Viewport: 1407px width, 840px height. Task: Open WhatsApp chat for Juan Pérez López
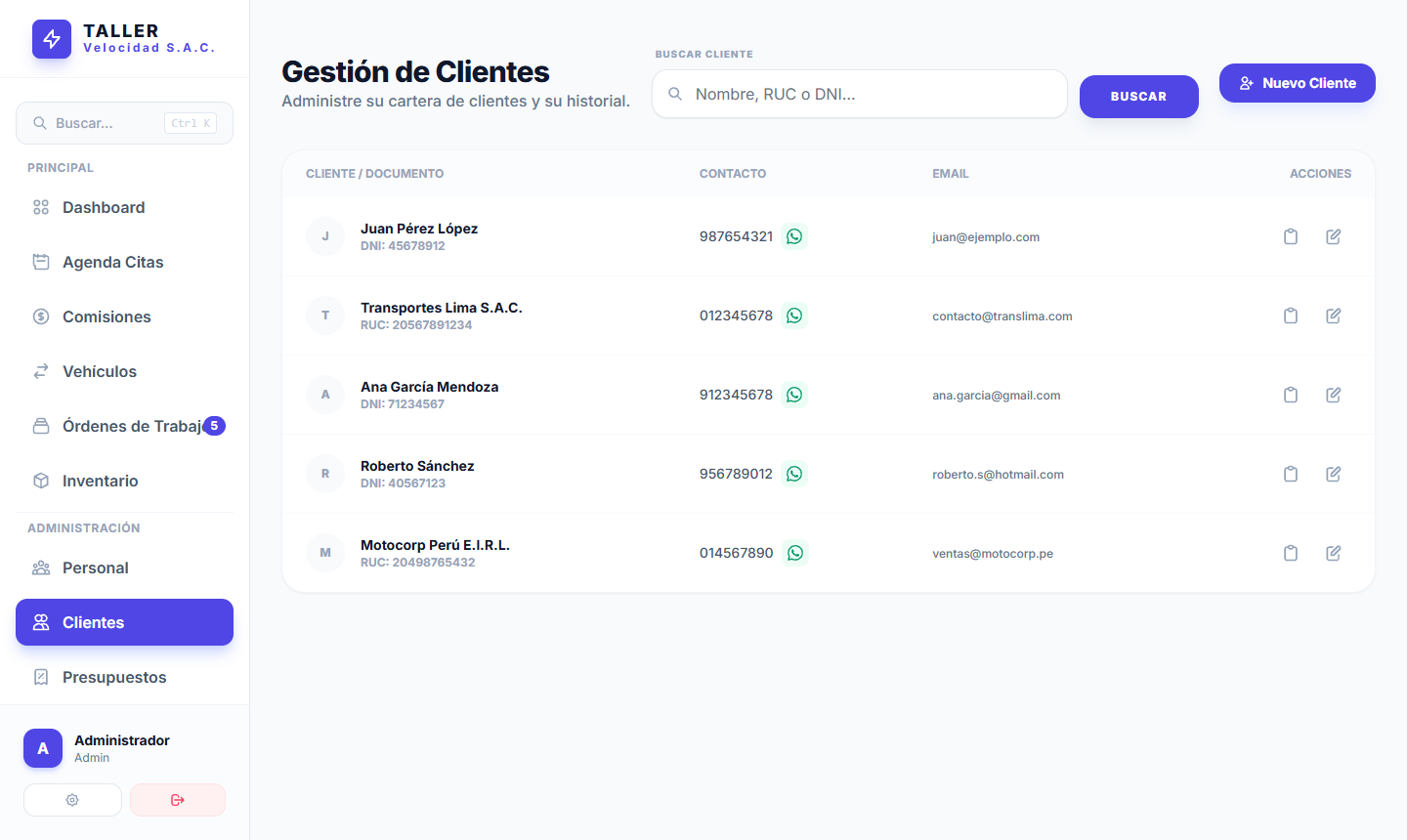click(794, 236)
